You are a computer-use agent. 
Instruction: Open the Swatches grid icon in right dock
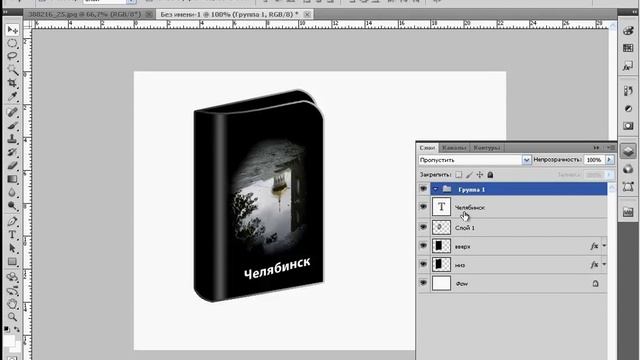pyautogui.click(x=628, y=48)
